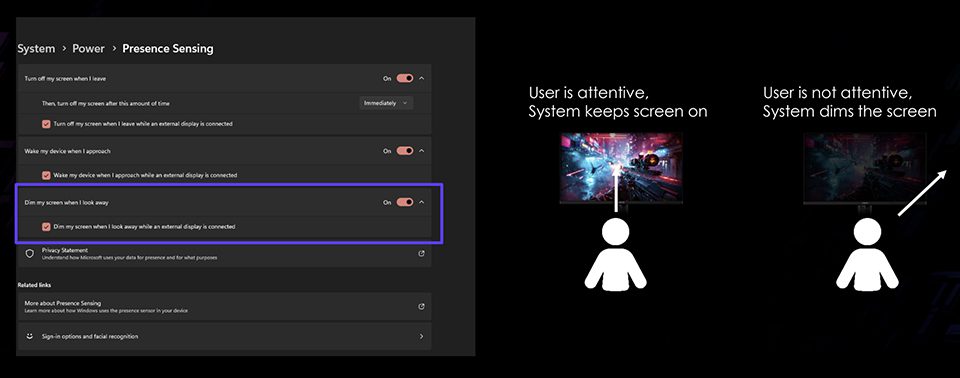This screenshot has width=960, height=378.
Task: Click the upward arrow above attentive user
Action: point(616,187)
